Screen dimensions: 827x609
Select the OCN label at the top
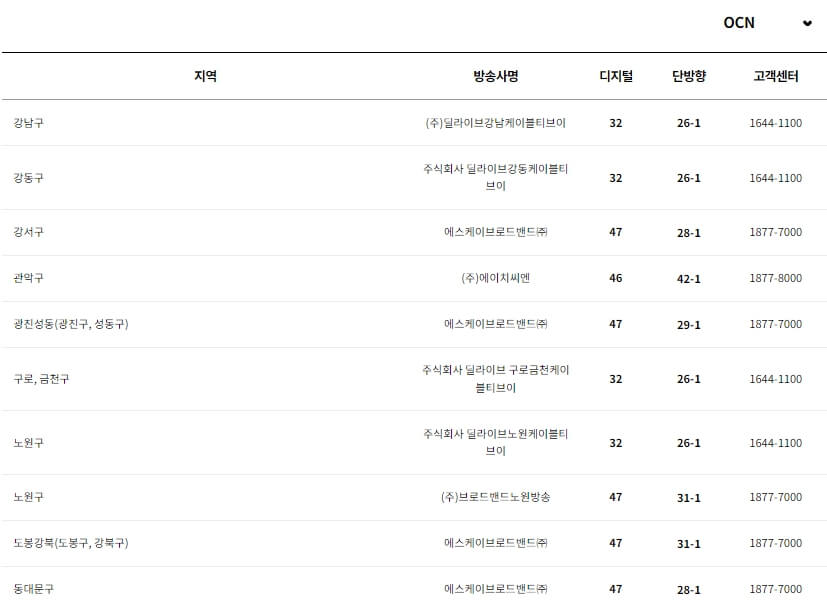point(740,22)
